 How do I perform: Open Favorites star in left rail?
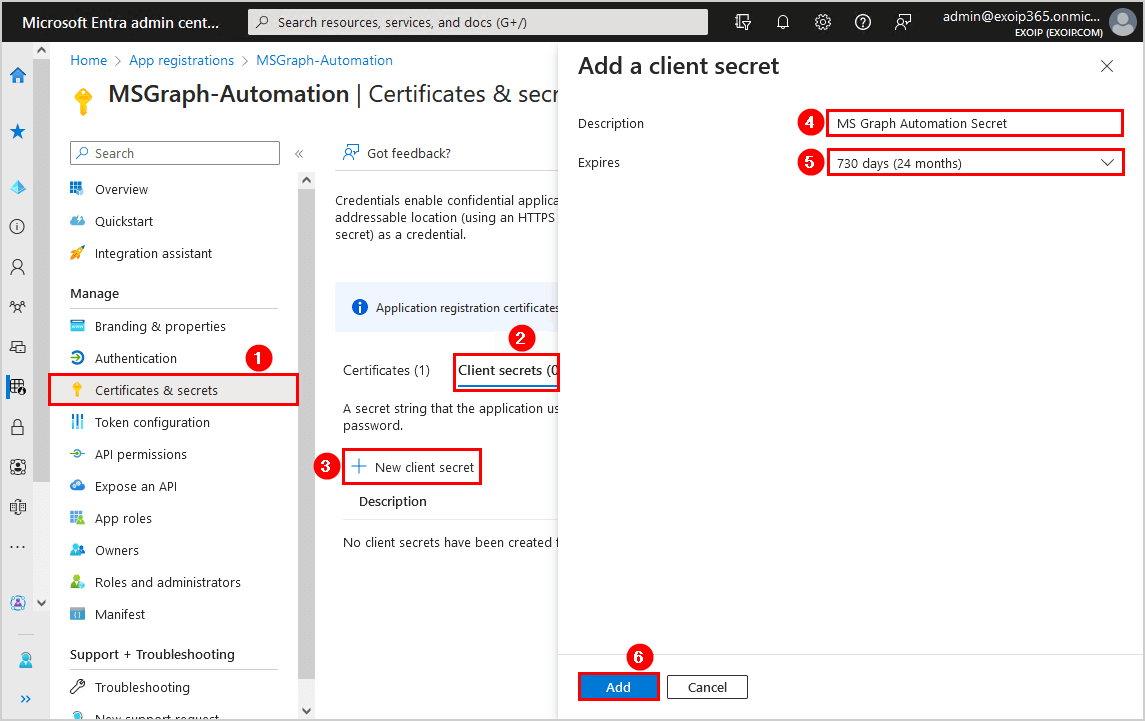tap(18, 131)
